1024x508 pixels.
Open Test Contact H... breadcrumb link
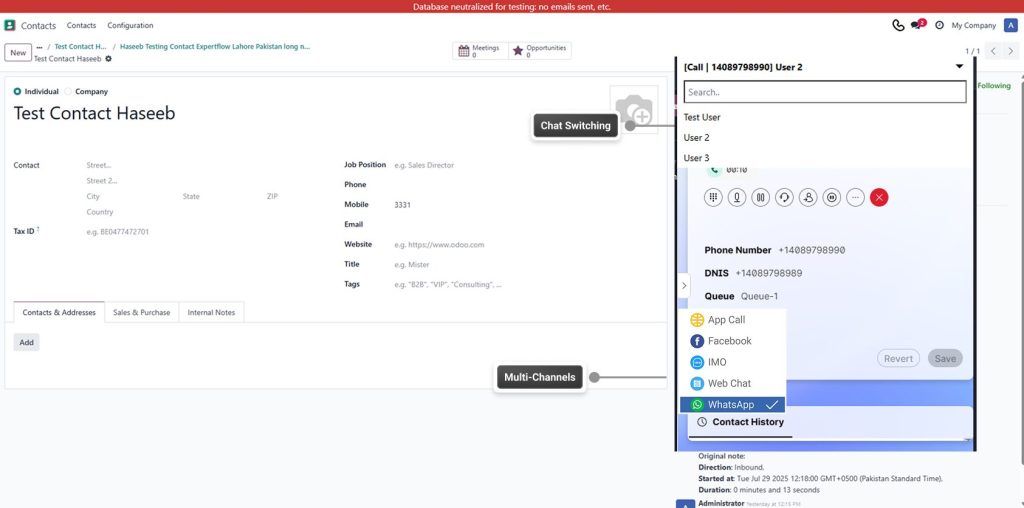click(x=80, y=47)
